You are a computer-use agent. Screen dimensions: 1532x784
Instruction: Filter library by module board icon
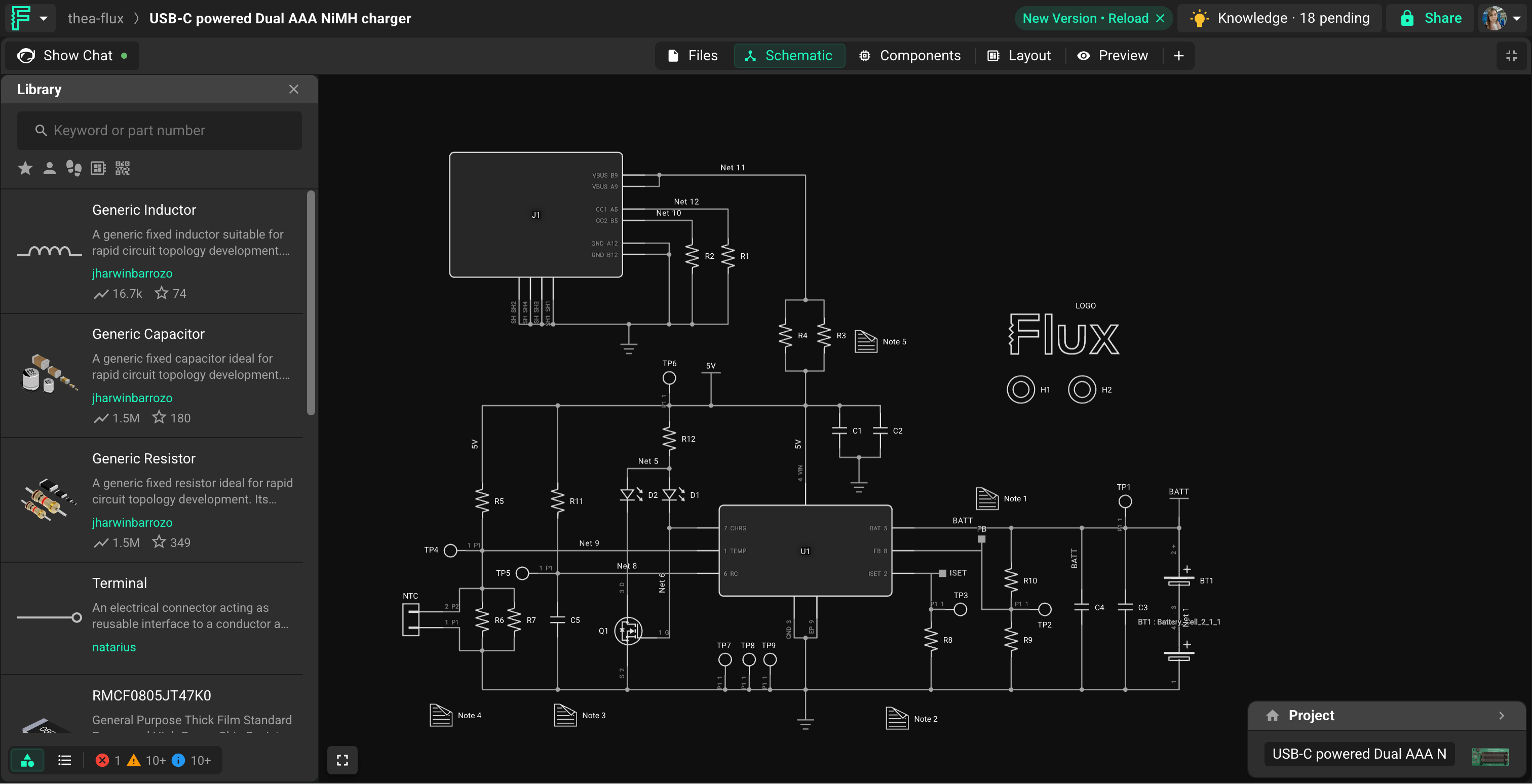[98, 168]
